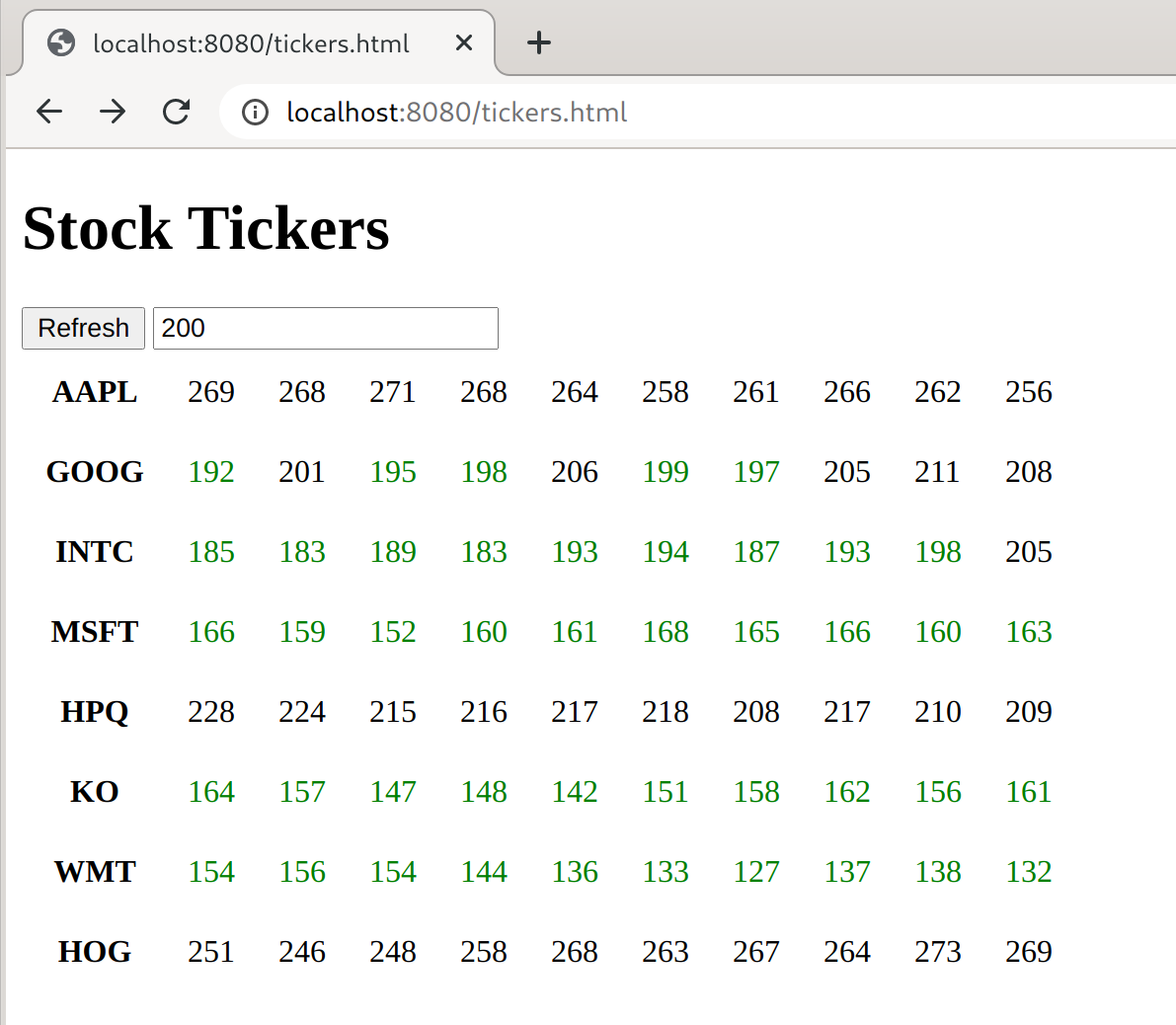
Task: Select the KO row label
Action: 95,792
